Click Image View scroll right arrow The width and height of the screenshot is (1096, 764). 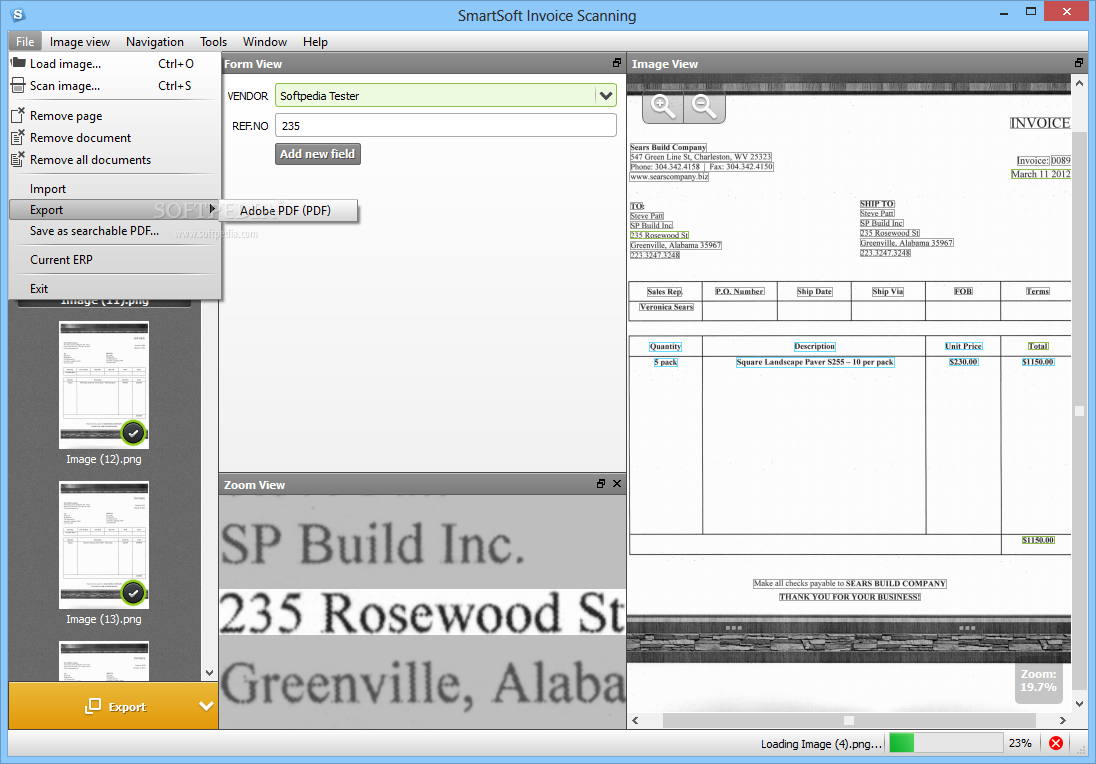1062,720
